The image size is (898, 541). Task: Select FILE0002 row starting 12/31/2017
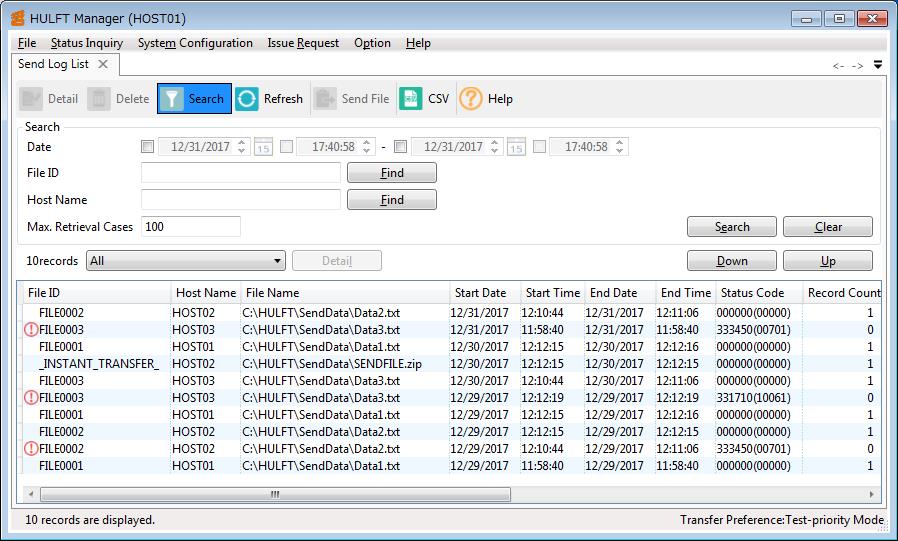point(451,313)
